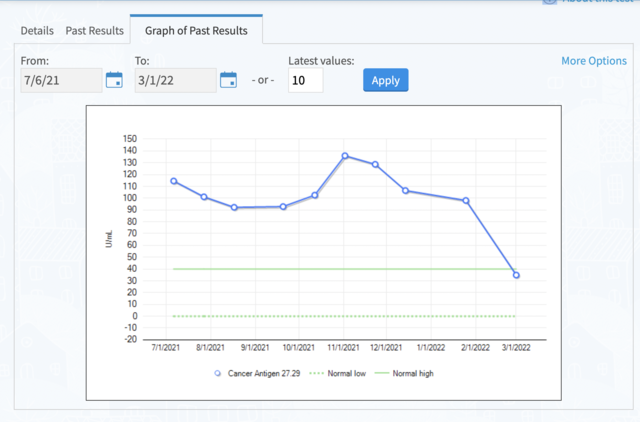The image size is (640, 422).
Task: Click the 1/1/2022 x-axis label
Action: [x=431, y=348]
